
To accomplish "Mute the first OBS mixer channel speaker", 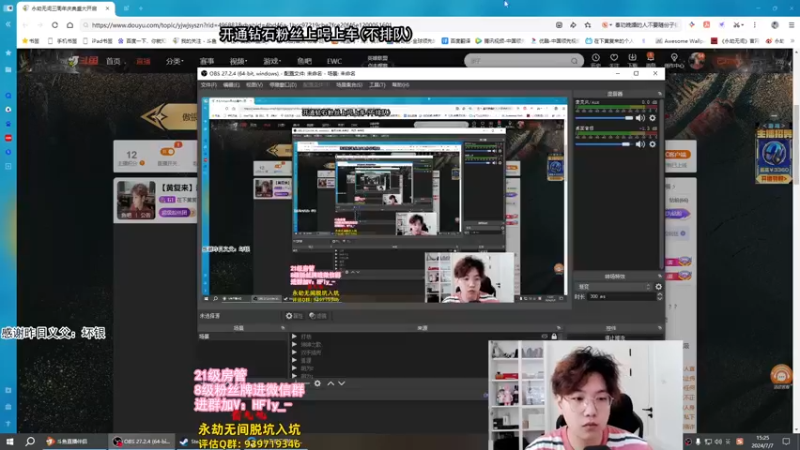I will pyautogui.click(x=640, y=118).
